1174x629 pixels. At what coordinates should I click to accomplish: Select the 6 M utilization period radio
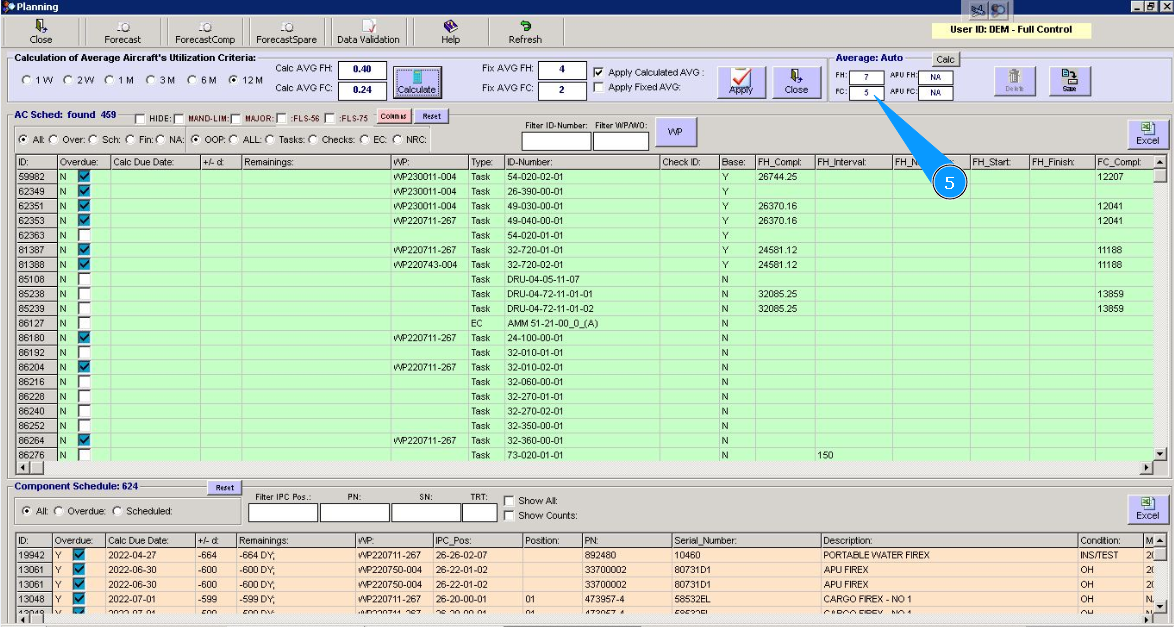point(191,80)
